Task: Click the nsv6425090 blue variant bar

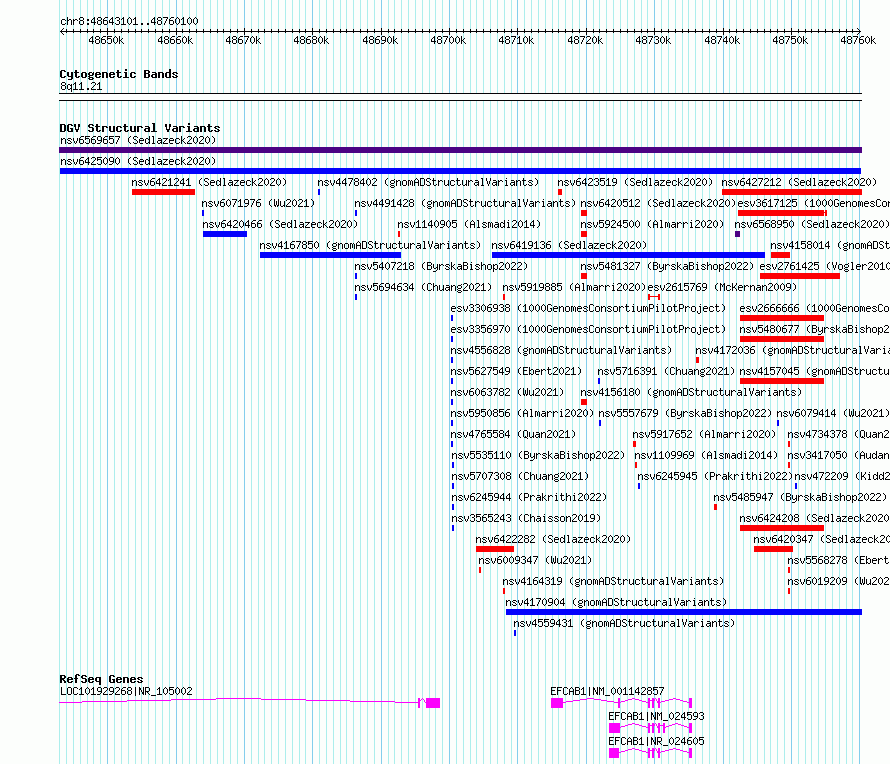Action: pos(460,171)
